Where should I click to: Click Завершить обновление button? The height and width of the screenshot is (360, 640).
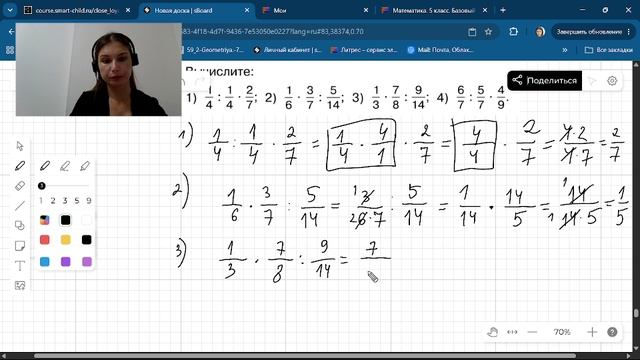(x=593, y=31)
